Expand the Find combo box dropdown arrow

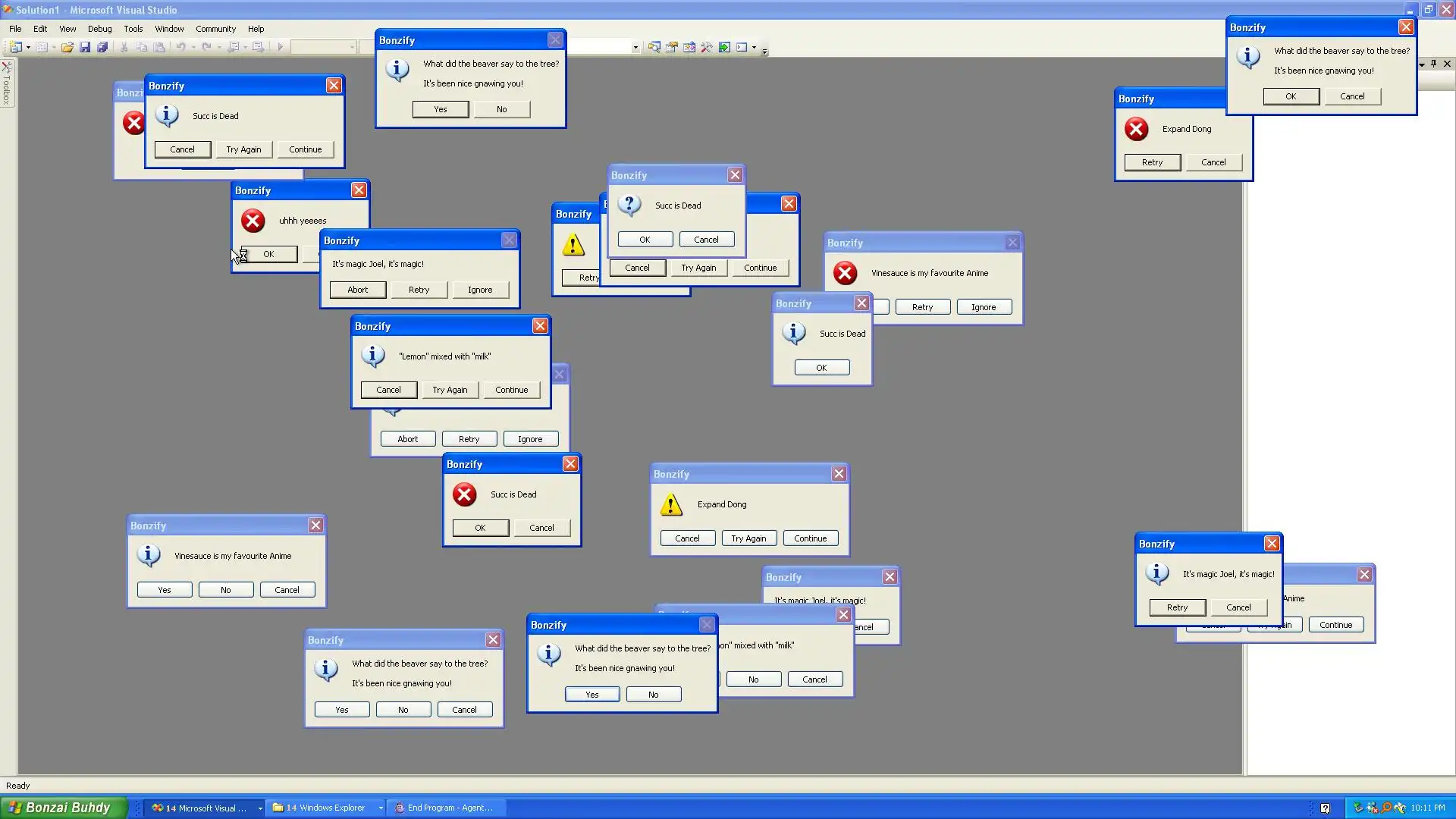tap(635, 47)
